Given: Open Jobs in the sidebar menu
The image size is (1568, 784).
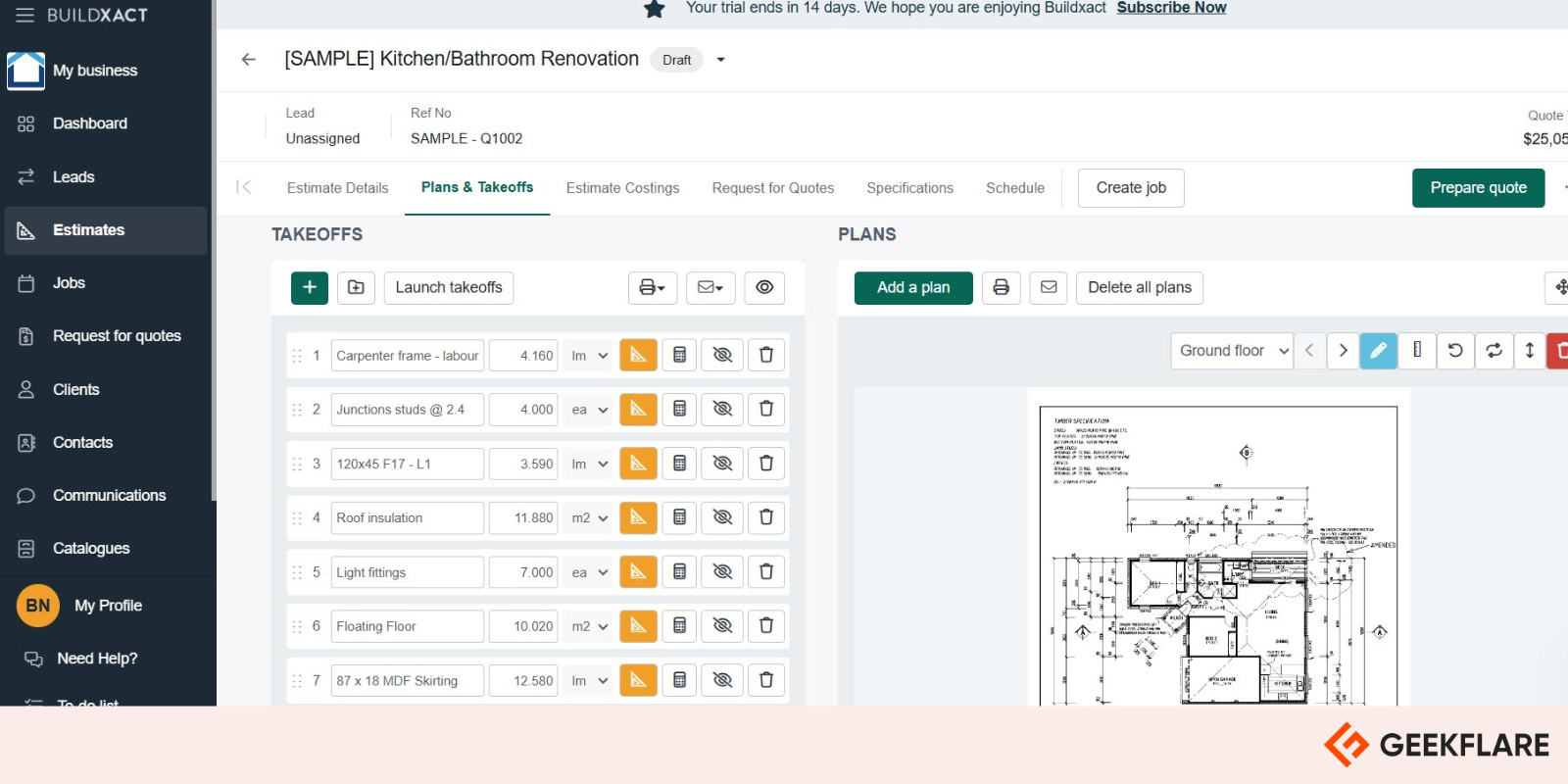Looking at the screenshot, I should coord(69,283).
